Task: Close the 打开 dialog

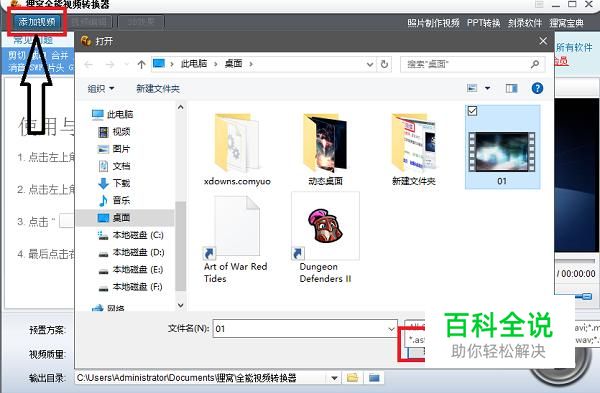Action: (543, 41)
